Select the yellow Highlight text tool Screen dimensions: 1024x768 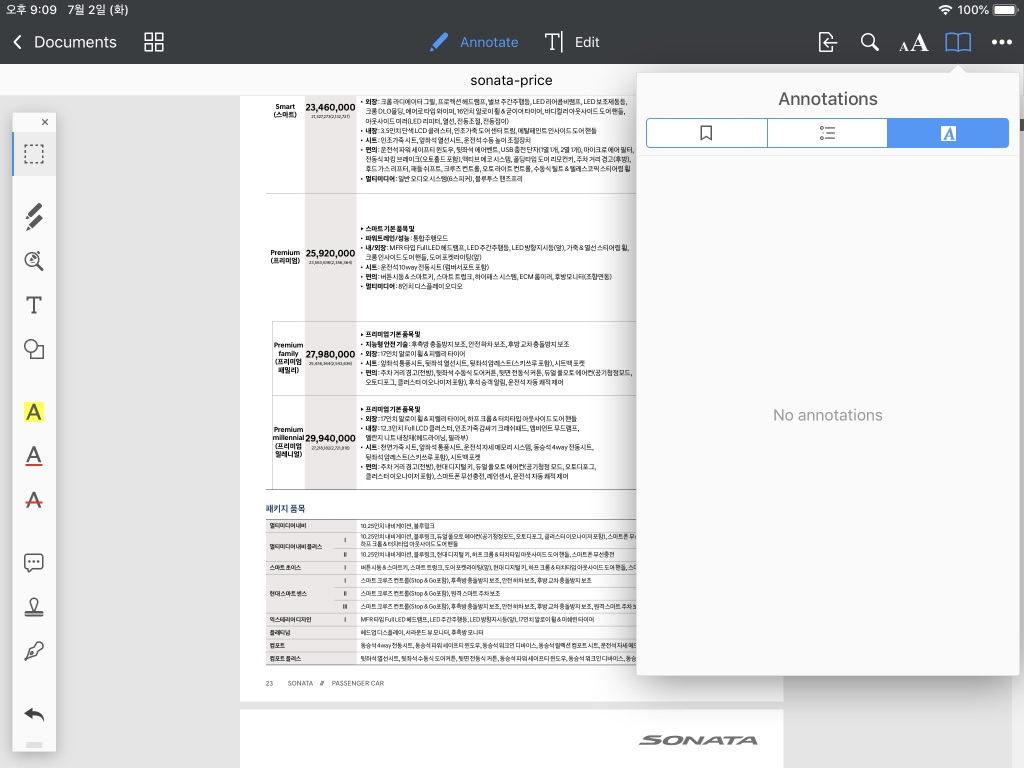pos(34,413)
